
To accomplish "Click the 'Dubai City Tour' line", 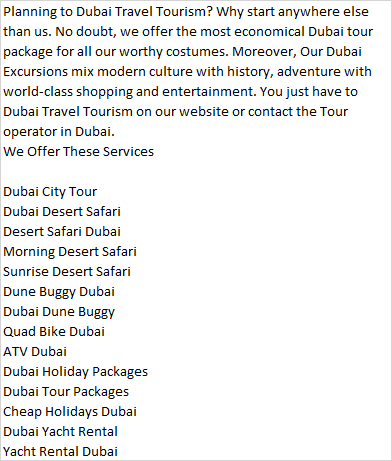I will pyautogui.click(x=50, y=192).
